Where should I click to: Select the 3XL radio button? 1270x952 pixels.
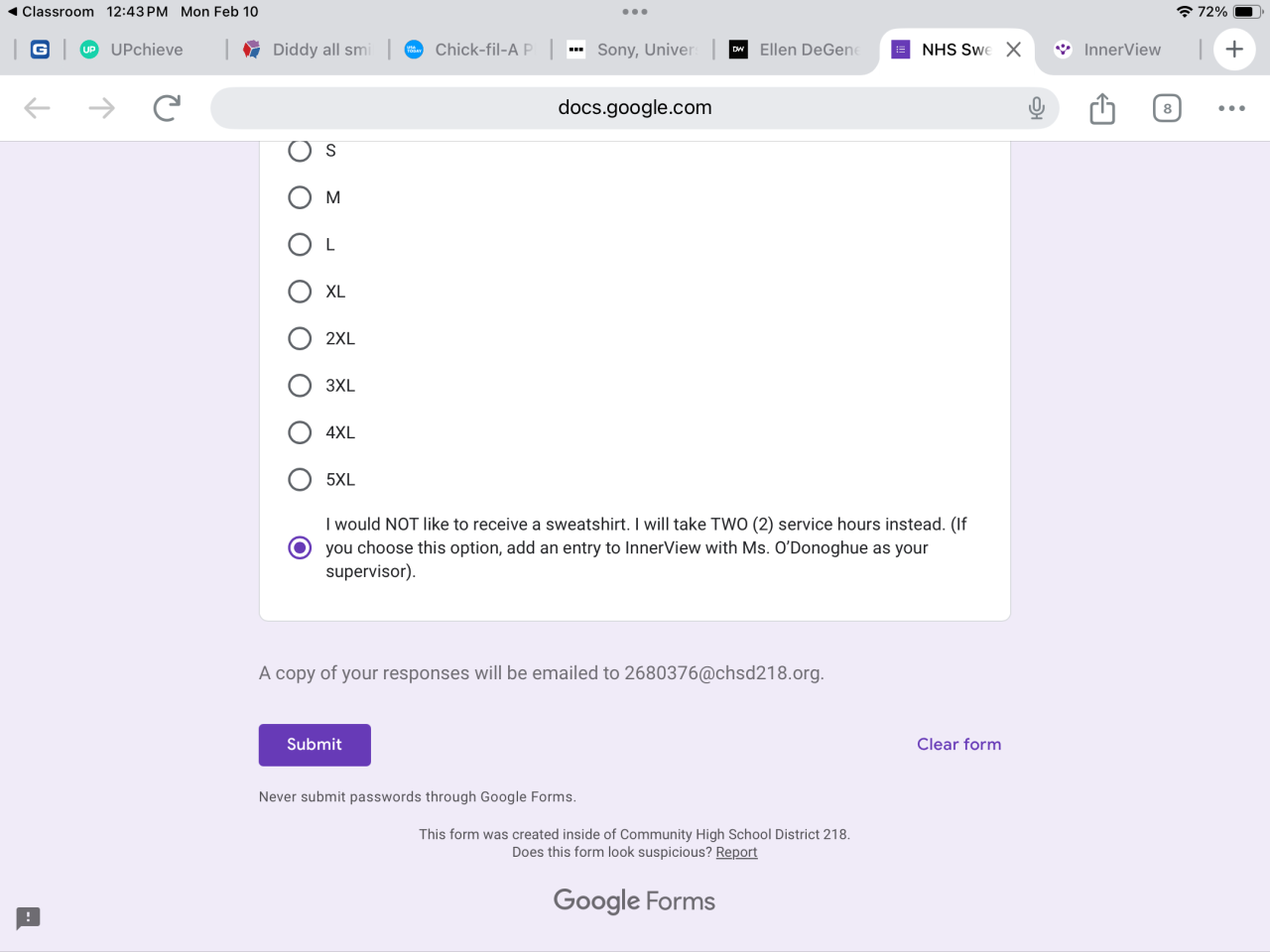point(300,386)
